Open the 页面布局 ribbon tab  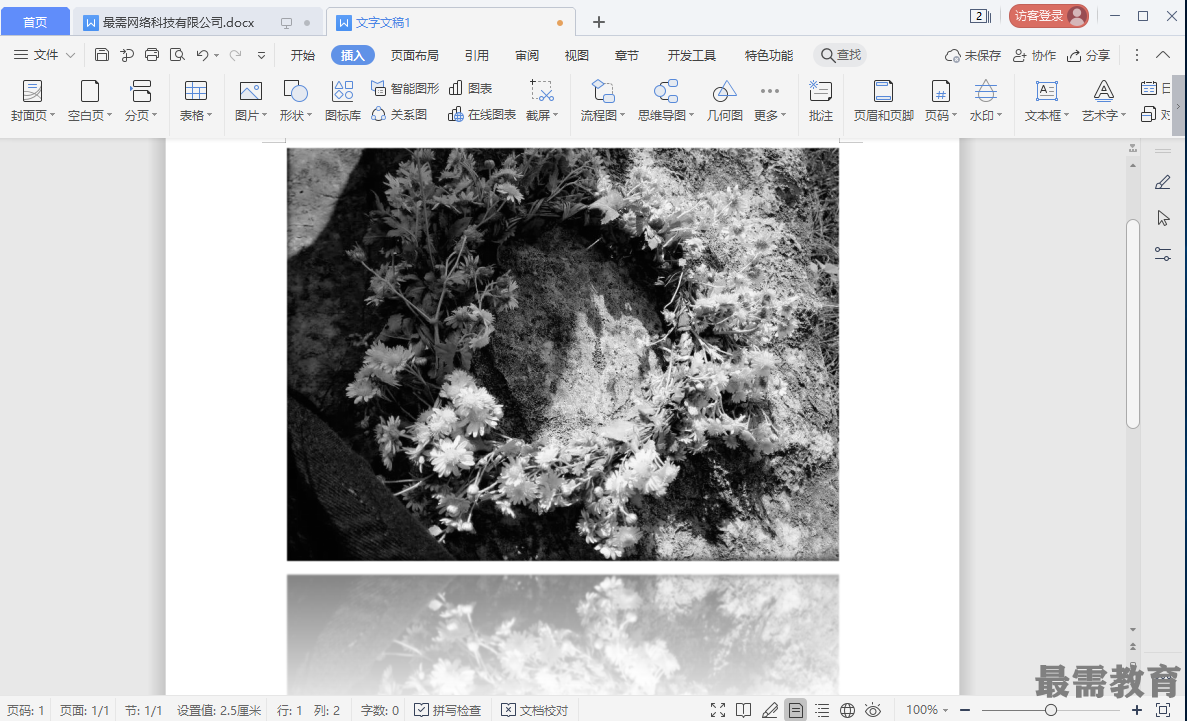(415, 55)
